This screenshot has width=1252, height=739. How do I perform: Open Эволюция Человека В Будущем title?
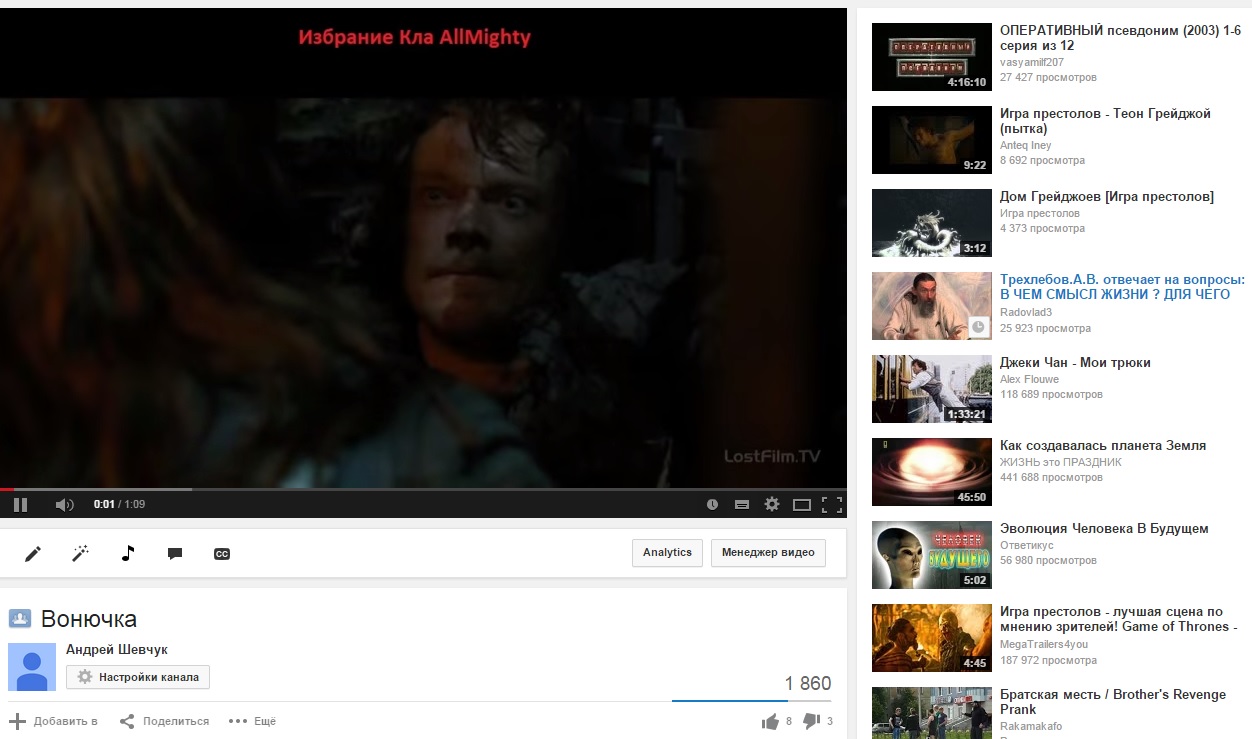coord(1104,529)
